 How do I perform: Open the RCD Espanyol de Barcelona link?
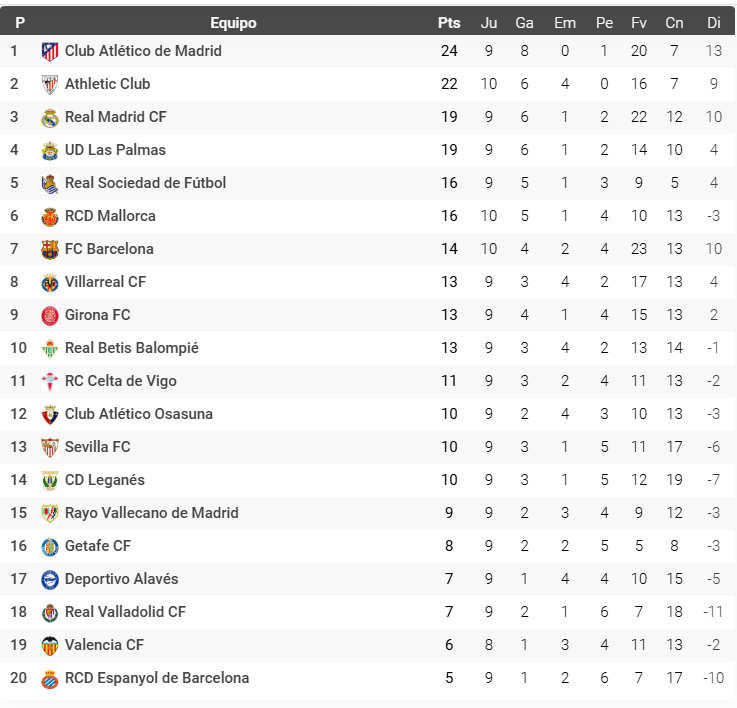click(157, 678)
